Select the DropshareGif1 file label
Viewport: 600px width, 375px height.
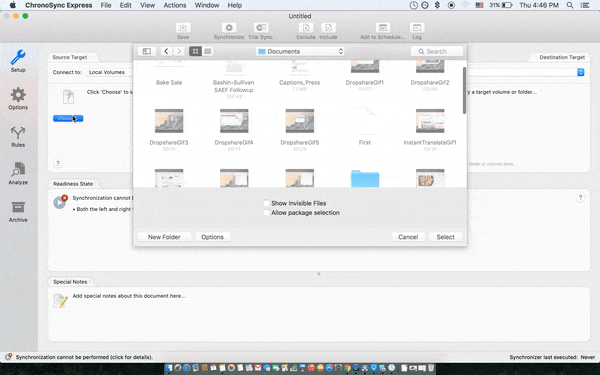point(365,82)
